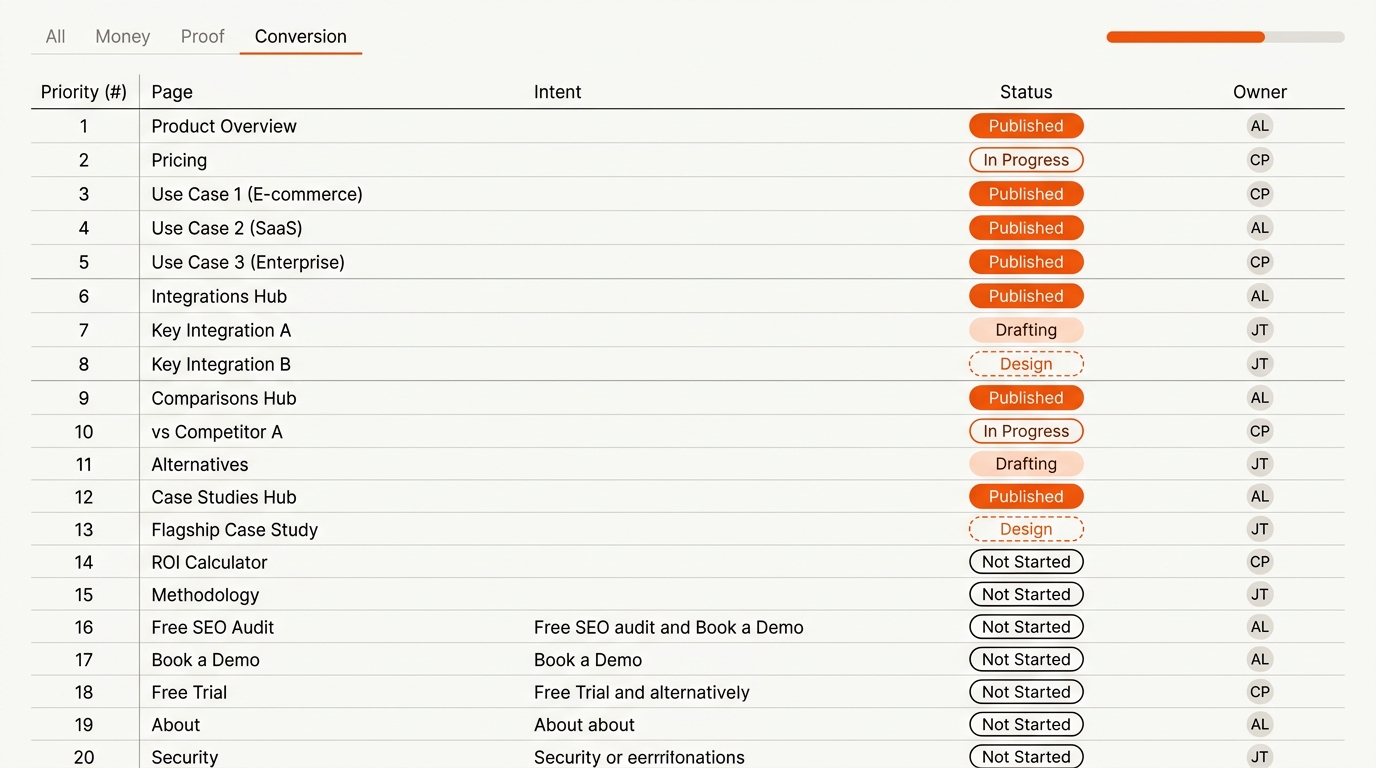Viewport: 1376px width, 768px height.
Task: Click intent text 'Free SEO audit and Book a Demo'
Action: 669,627
